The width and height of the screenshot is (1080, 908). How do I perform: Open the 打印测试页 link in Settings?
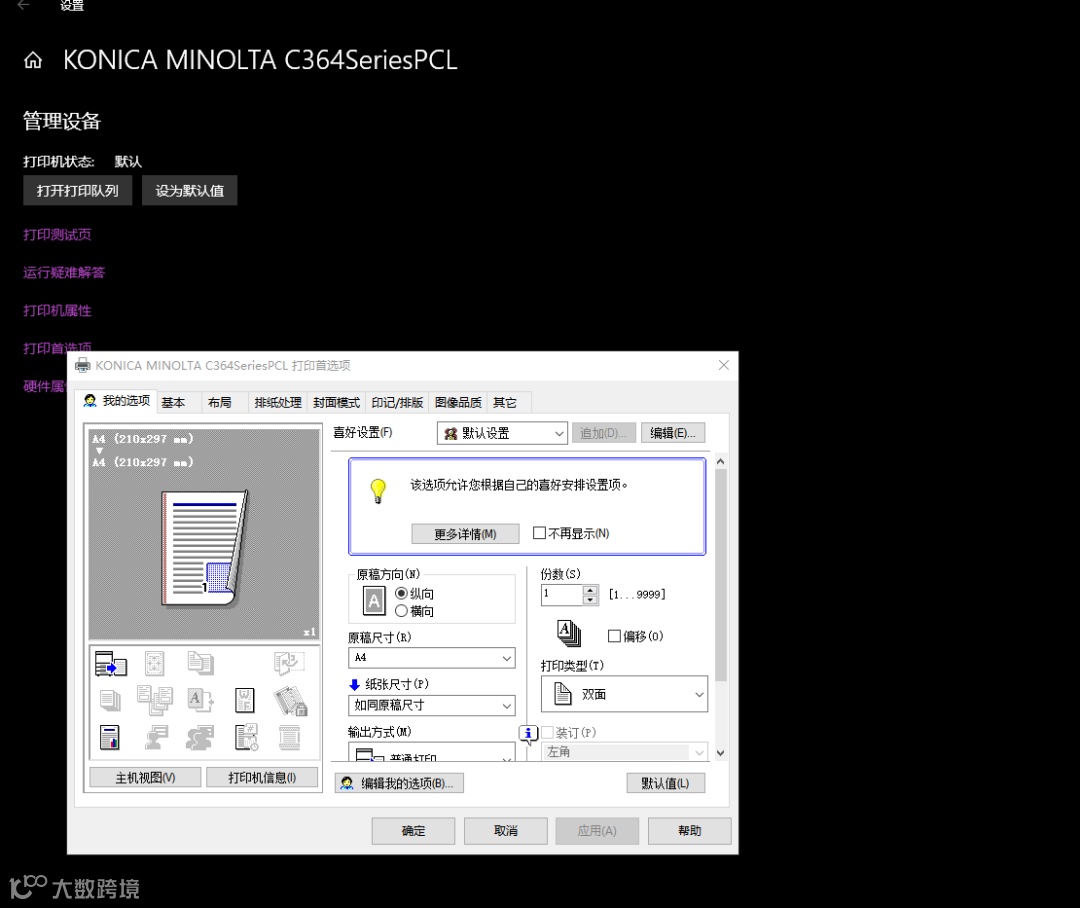57,235
